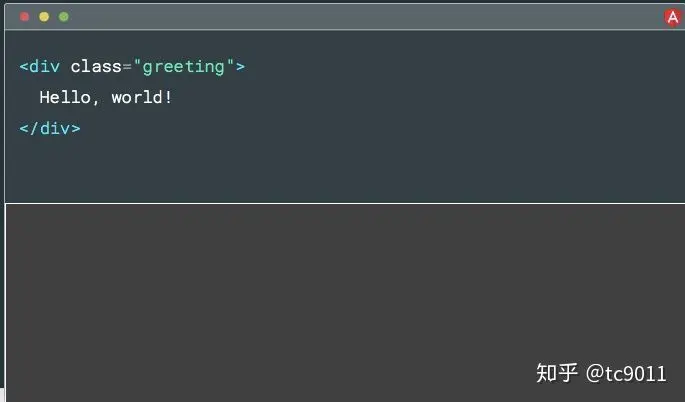
Task: Click the @tc9011 username text
Action: (x=626, y=374)
